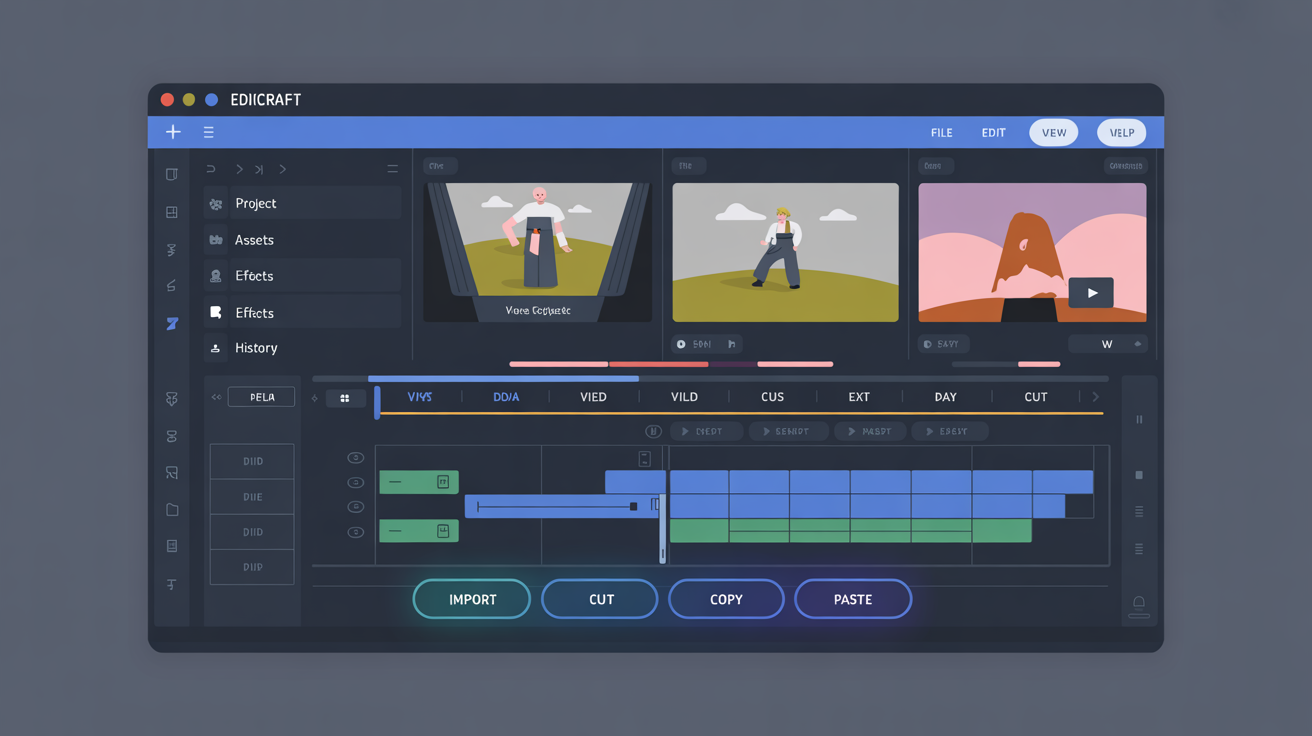Screen dimensions: 1312x736
Task: Click the blue timeline scroll bar above tabs
Action: pyautogui.click(x=503, y=379)
